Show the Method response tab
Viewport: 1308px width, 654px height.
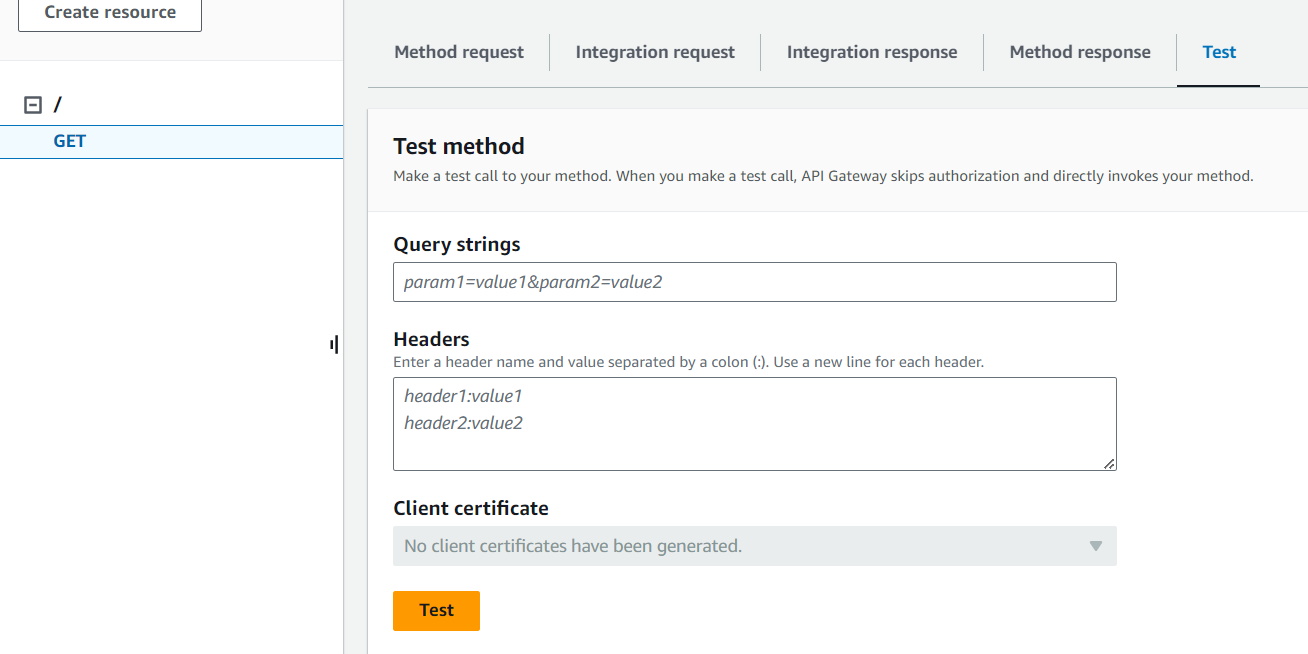click(x=1080, y=52)
